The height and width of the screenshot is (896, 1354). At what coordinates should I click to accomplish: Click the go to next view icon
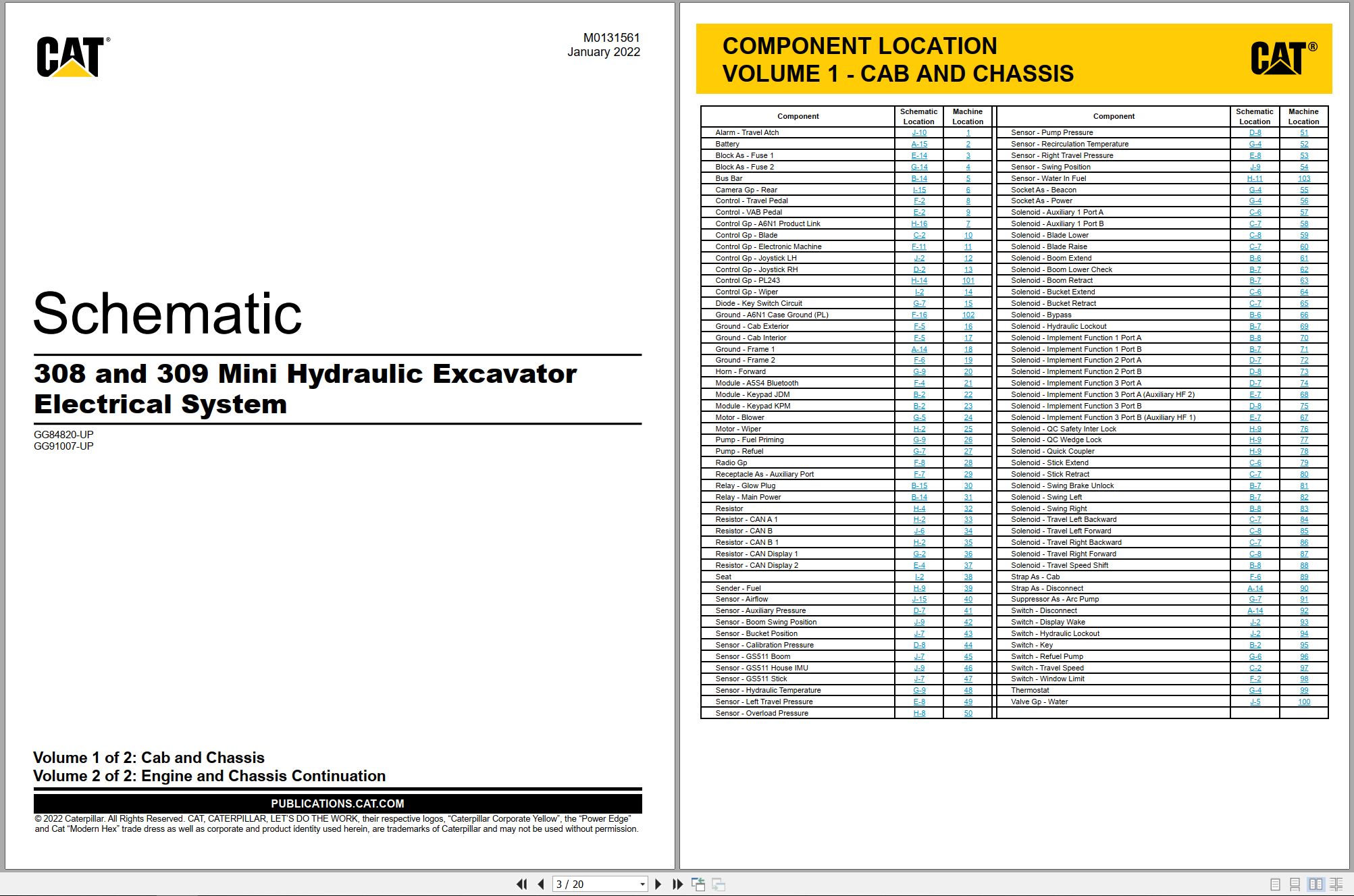(719, 884)
